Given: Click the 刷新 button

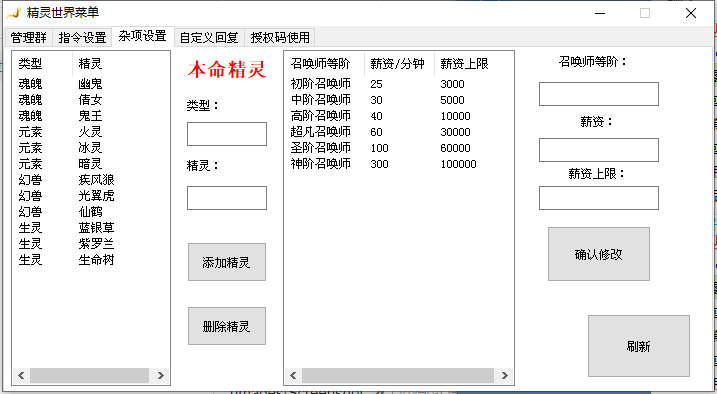Looking at the screenshot, I should click(638, 346).
